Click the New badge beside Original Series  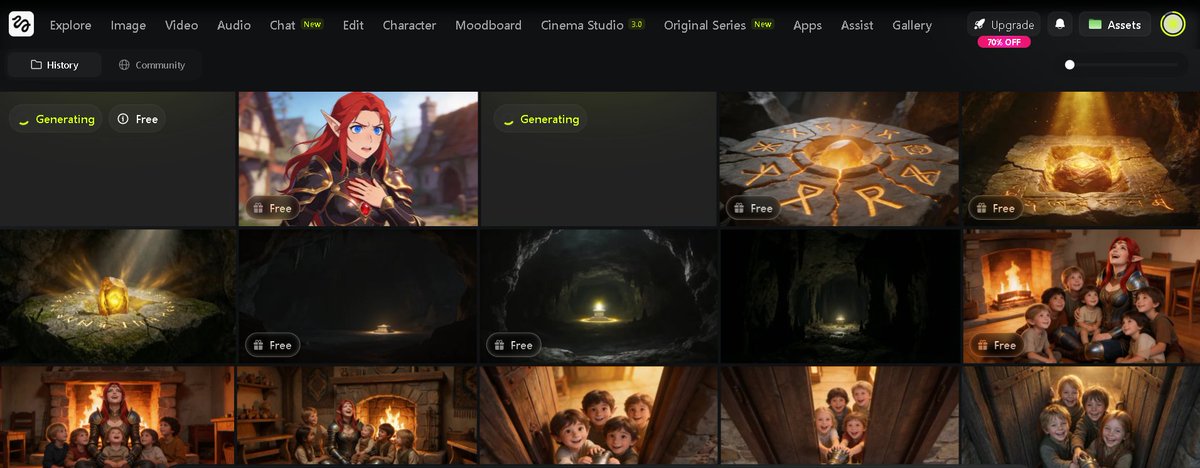[x=763, y=24]
